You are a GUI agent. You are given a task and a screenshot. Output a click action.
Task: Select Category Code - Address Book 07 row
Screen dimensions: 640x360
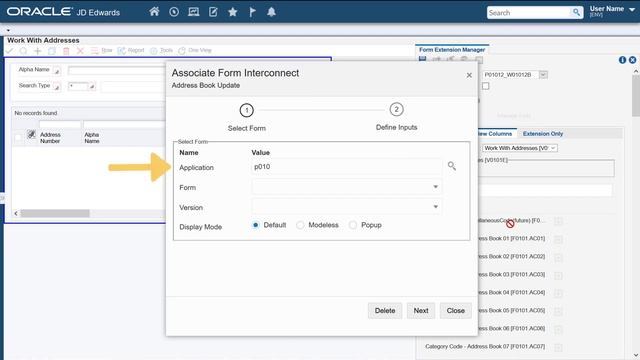click(485, 347)
